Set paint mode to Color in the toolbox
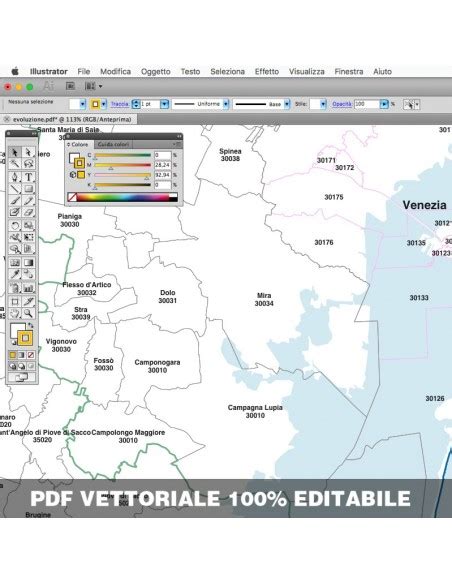 click(13, 355)
